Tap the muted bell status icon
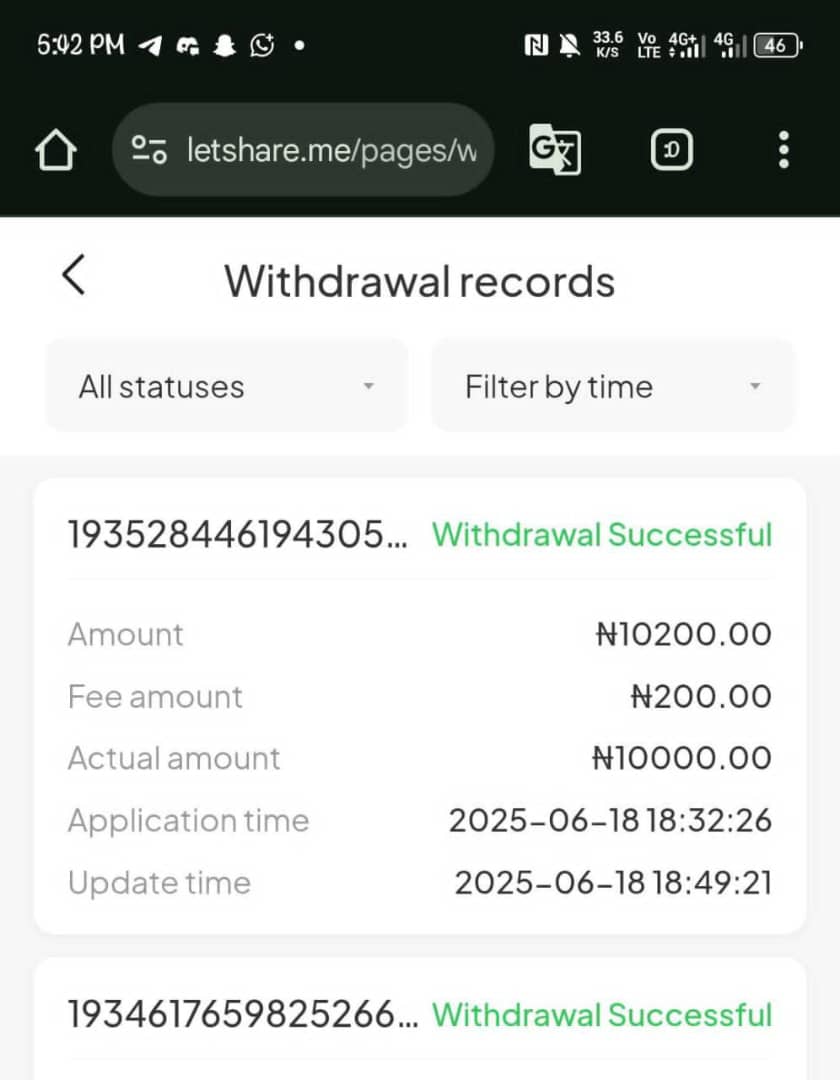Image resolution: width=840 pixels, height=1080 pixels. pos(568,45)
